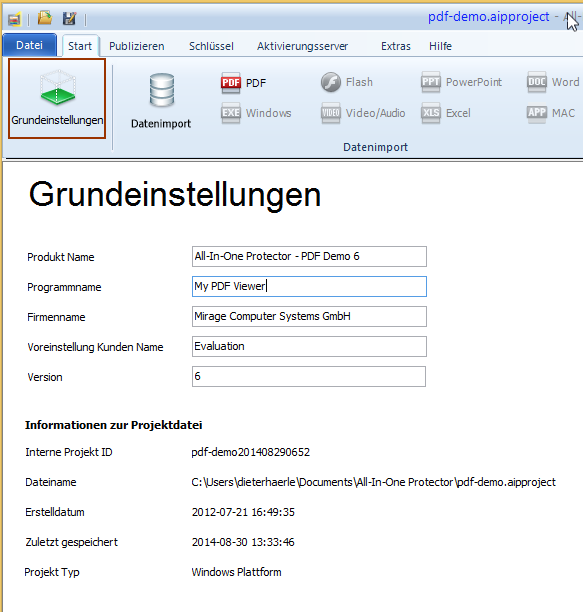Switch to the Publizieren tab
The image size is (583, 612).
(137, 46)
